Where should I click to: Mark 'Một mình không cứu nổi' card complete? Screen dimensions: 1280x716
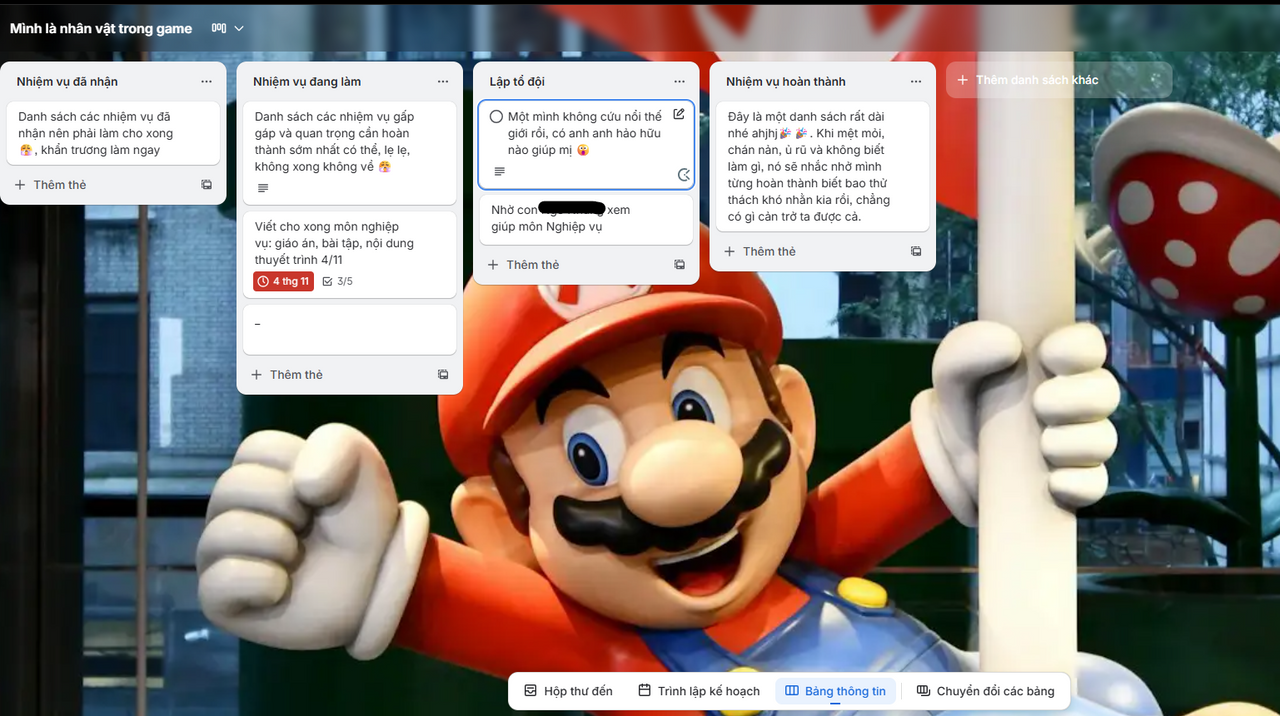click(496, 117)
